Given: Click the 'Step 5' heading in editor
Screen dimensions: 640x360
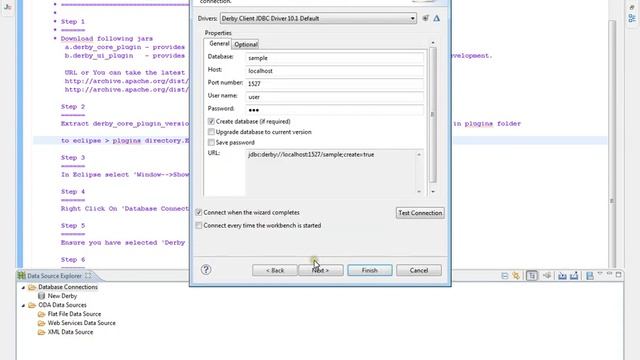Looking at the screenshot, I should point(73,226).
